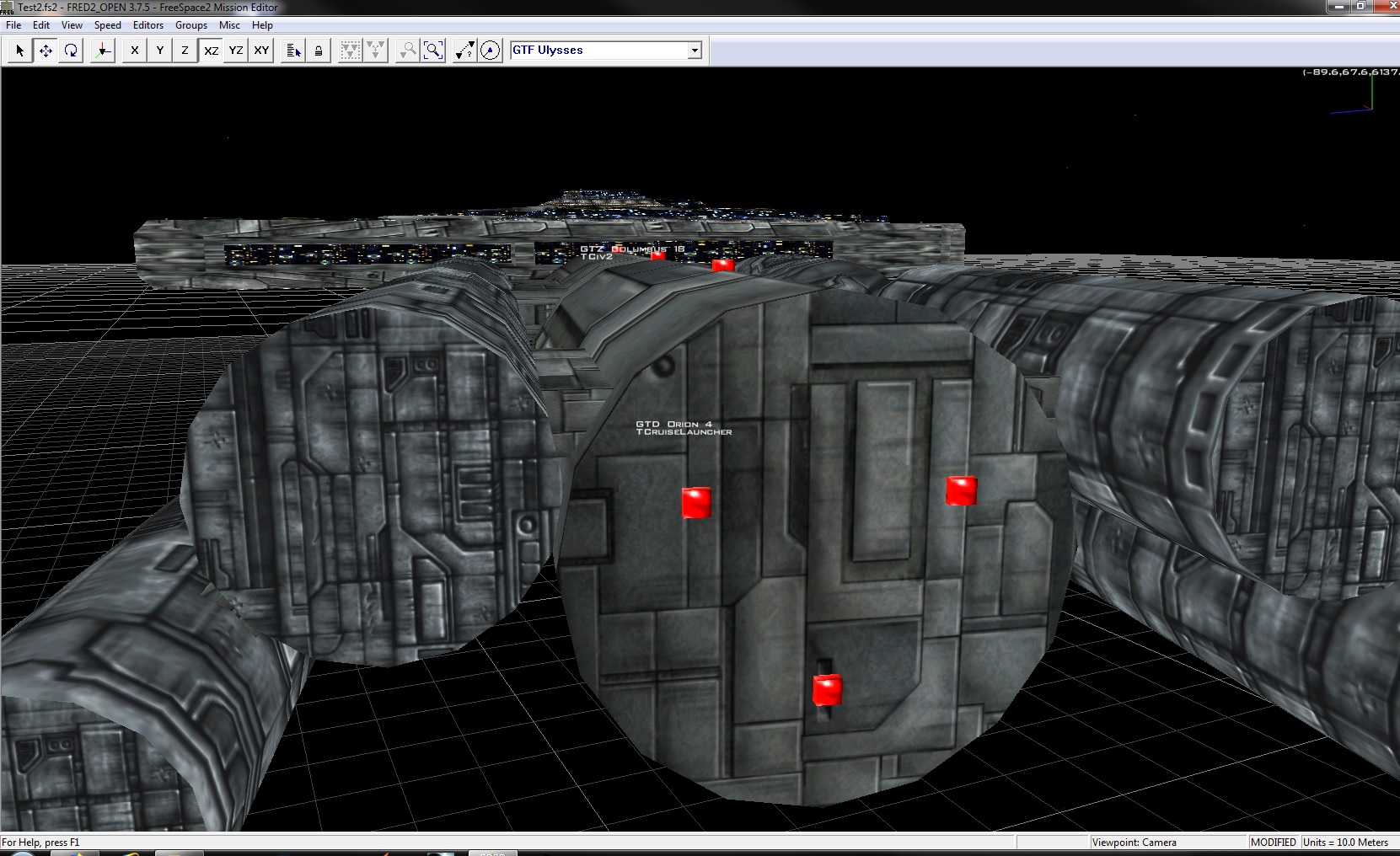Click the Zoom Selected magnifier icon

pos(408,51)
